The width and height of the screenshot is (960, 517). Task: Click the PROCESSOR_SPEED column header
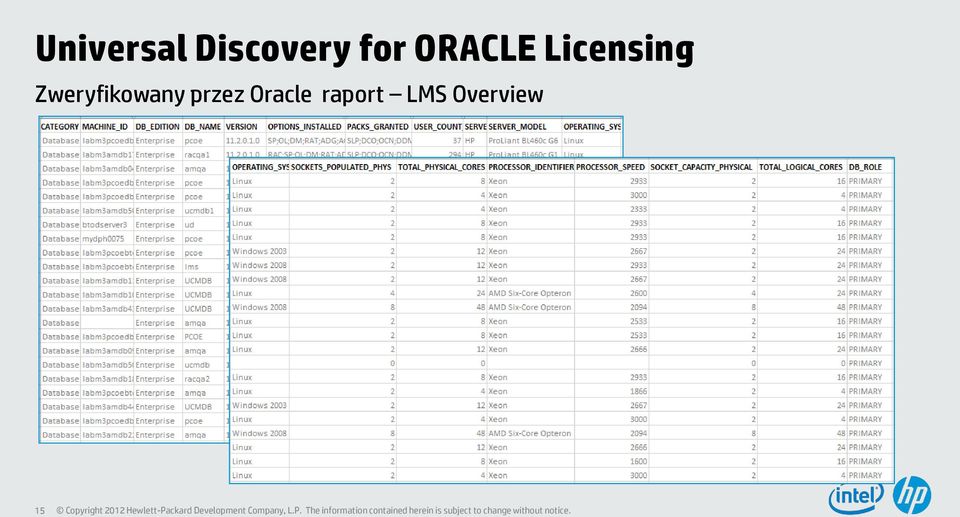point(610,167)
